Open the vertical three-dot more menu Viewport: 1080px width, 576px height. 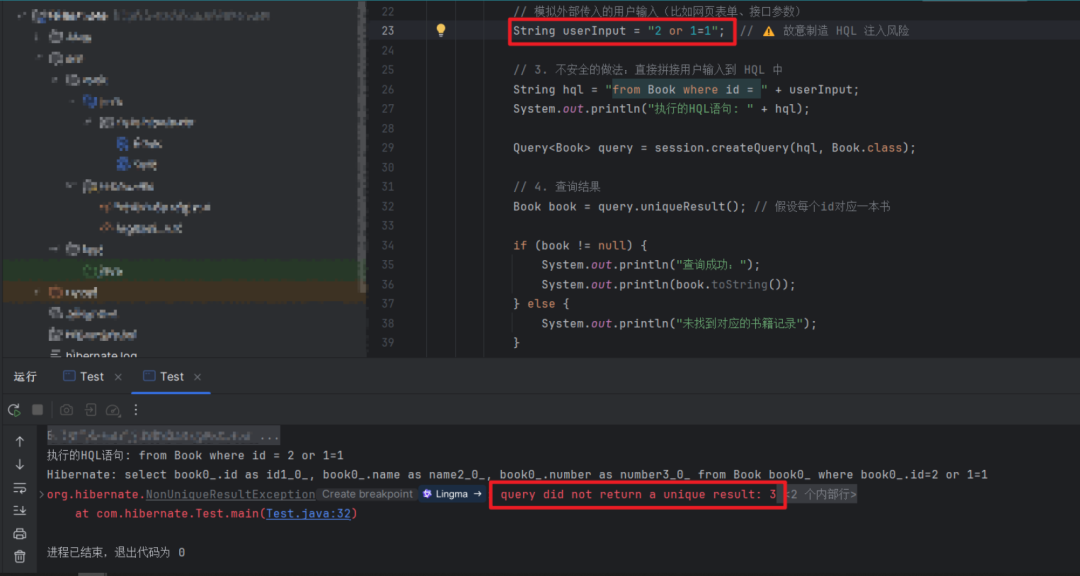tap(136, 410)
